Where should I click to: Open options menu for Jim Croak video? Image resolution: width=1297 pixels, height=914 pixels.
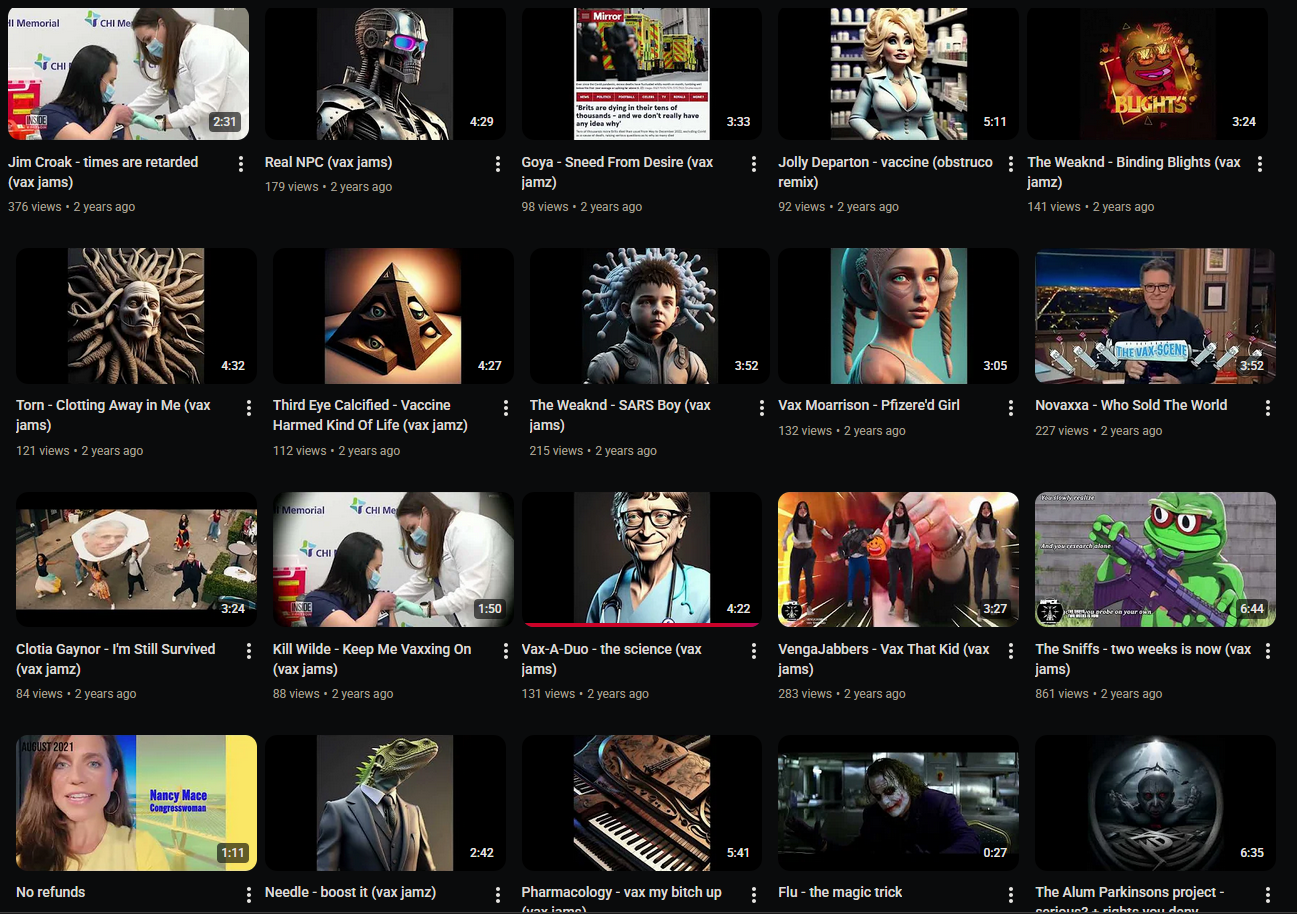pyautogui.click(x=241, y=164)
